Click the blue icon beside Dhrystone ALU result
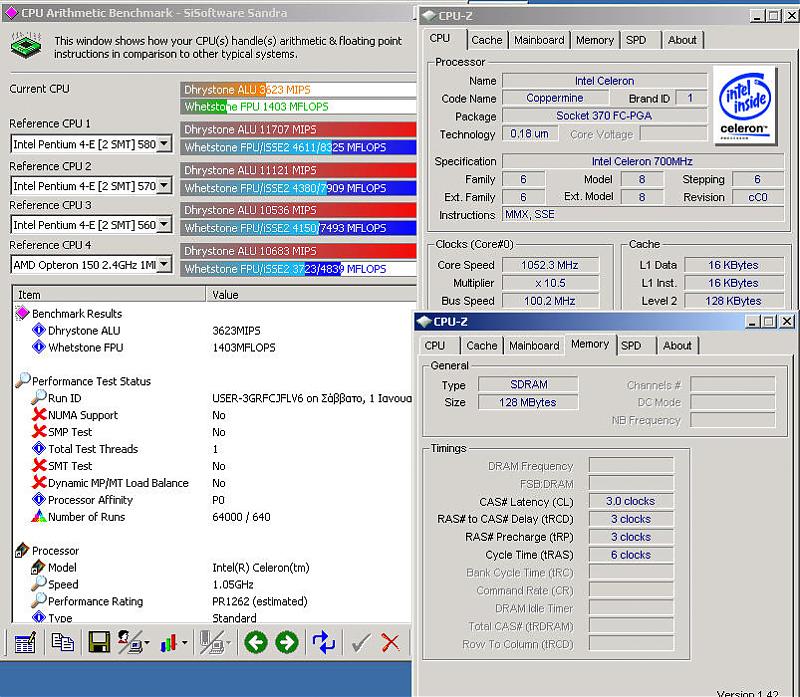This screenshot has height=697, width=800. pos(39,330)
